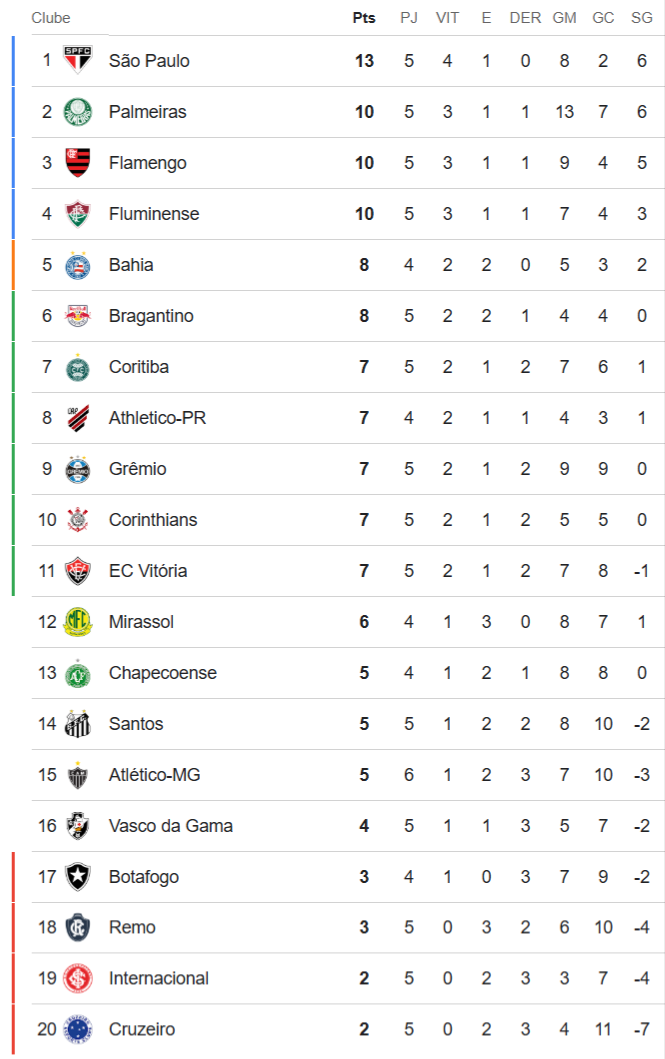Screen dimensions: 665x1059
Task: Click the Bragantino Red Bull logo
Action: [77, 316]
